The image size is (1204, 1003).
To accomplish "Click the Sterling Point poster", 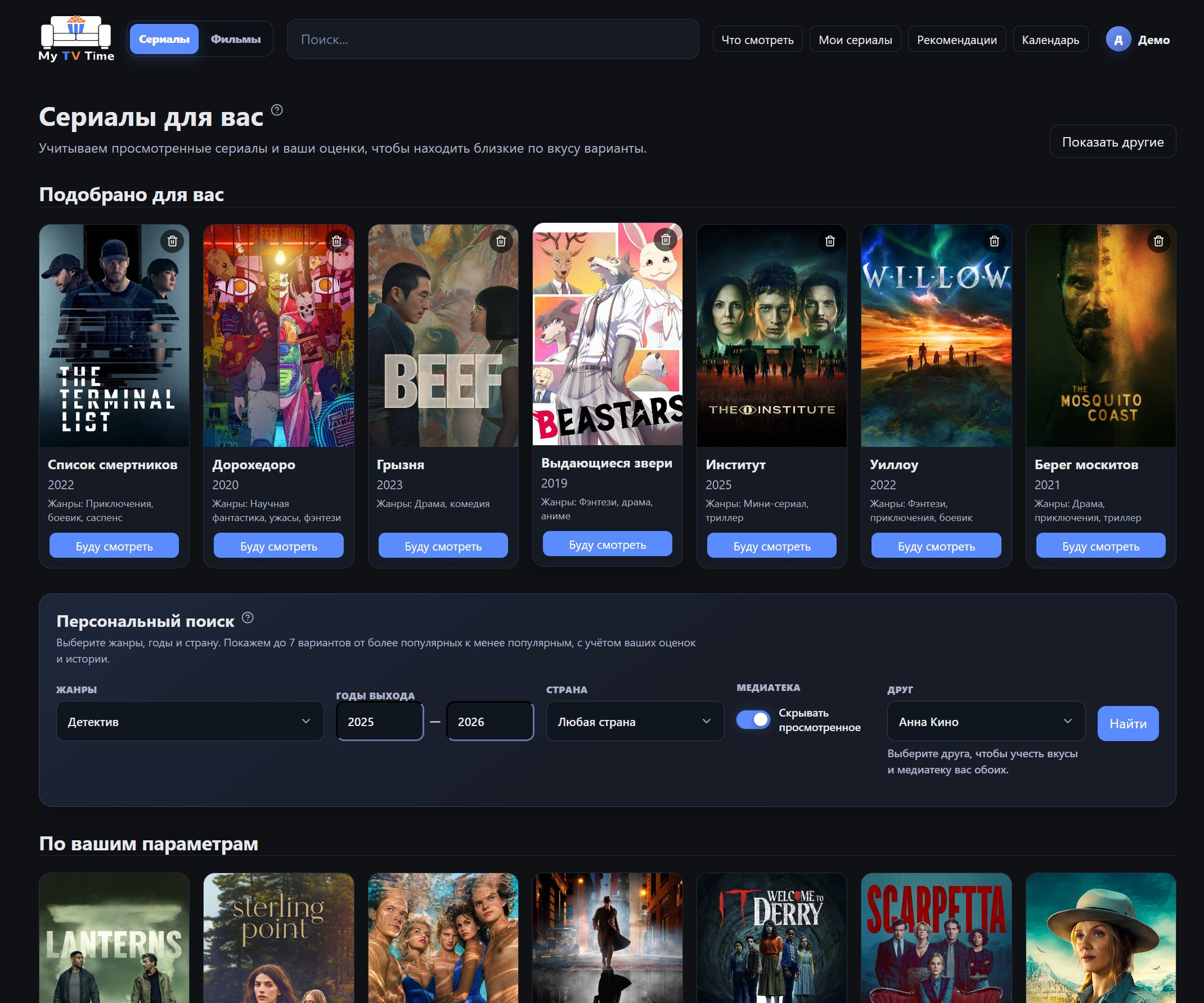I will point(279,938).
